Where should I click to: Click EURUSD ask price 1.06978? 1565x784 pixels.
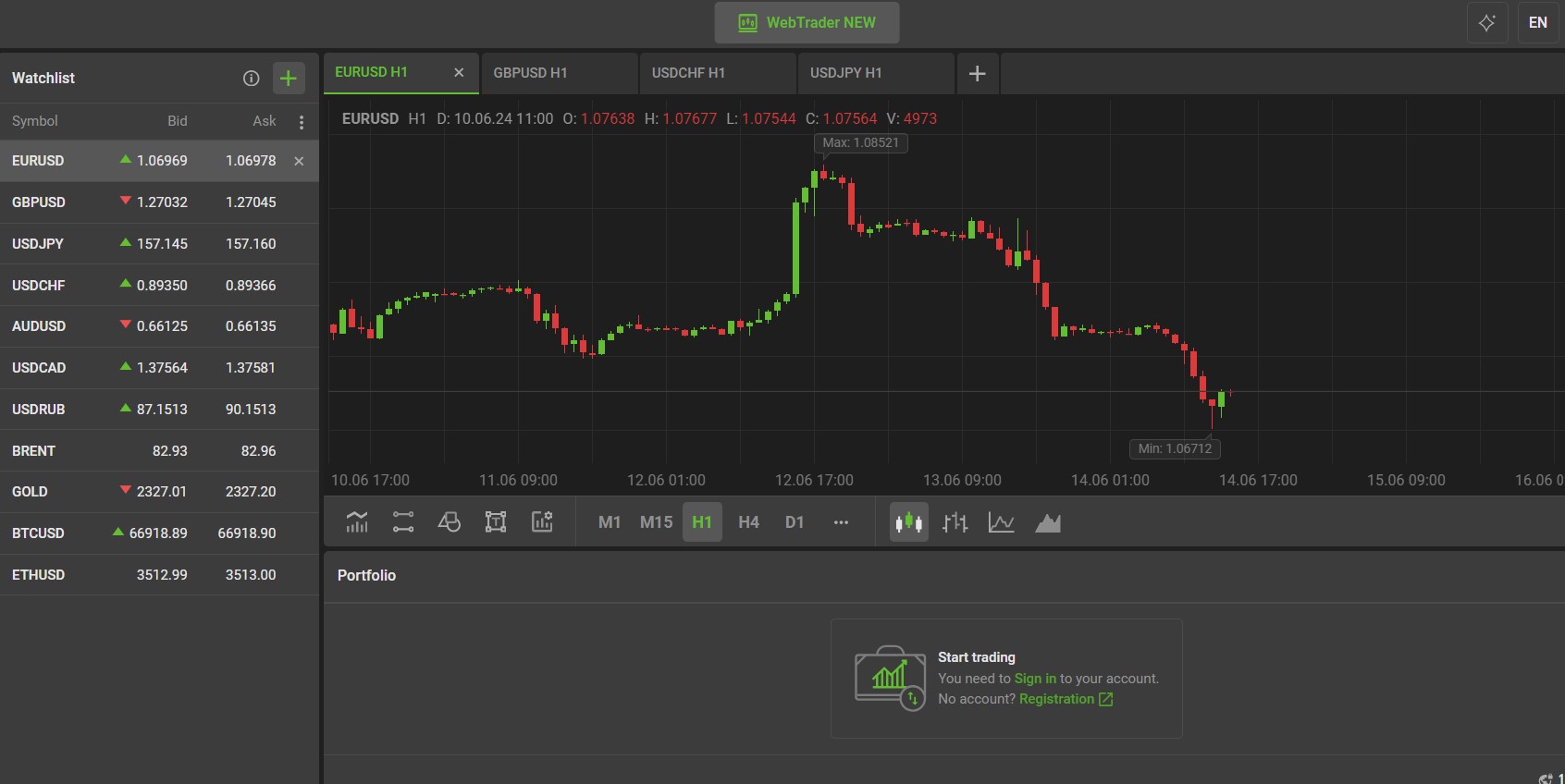(x=251, y=161)
